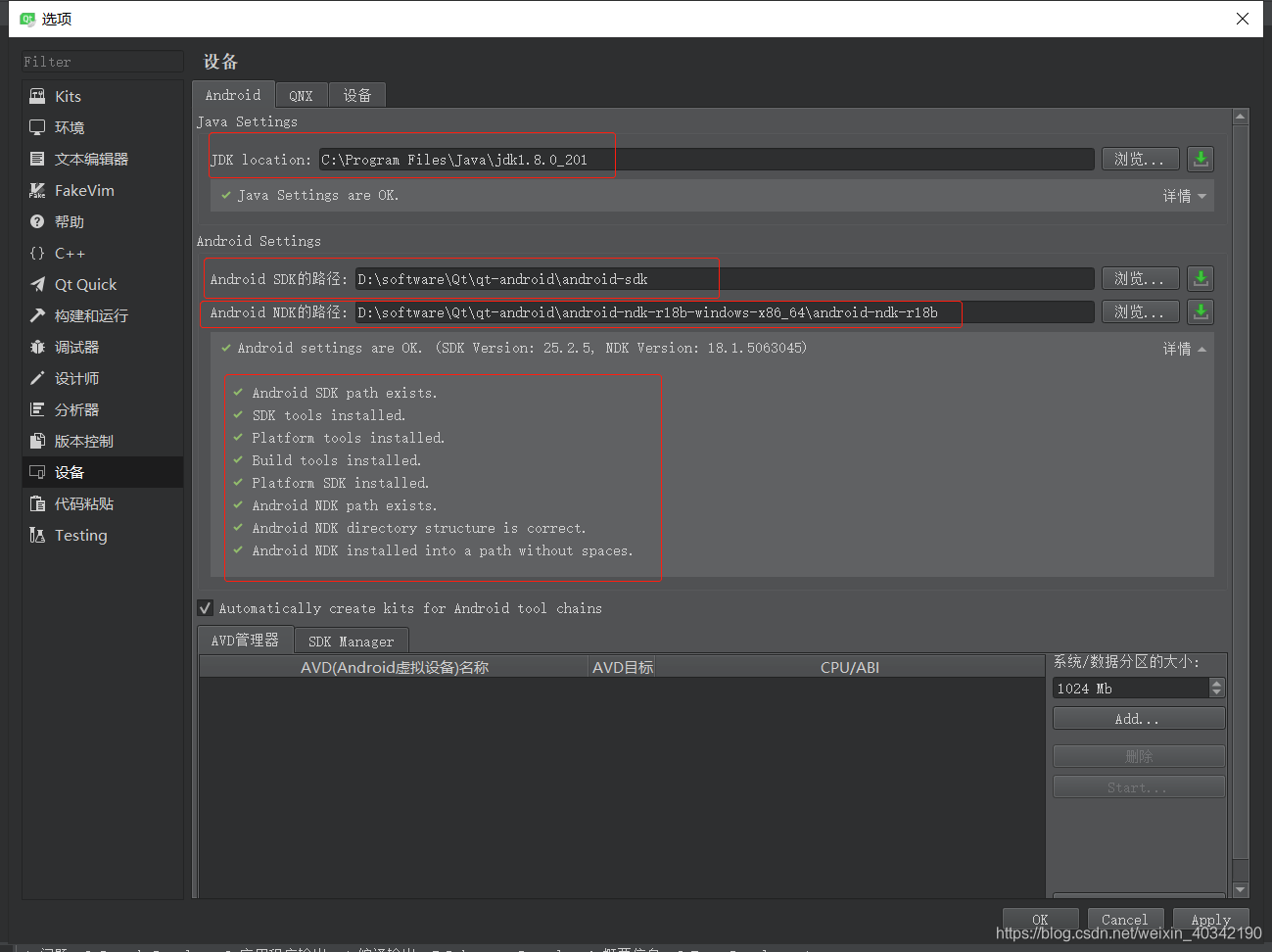Screen dimensions: 1272x952
Task: Open the 调试器 bug icon
Action: click(37, 347)
